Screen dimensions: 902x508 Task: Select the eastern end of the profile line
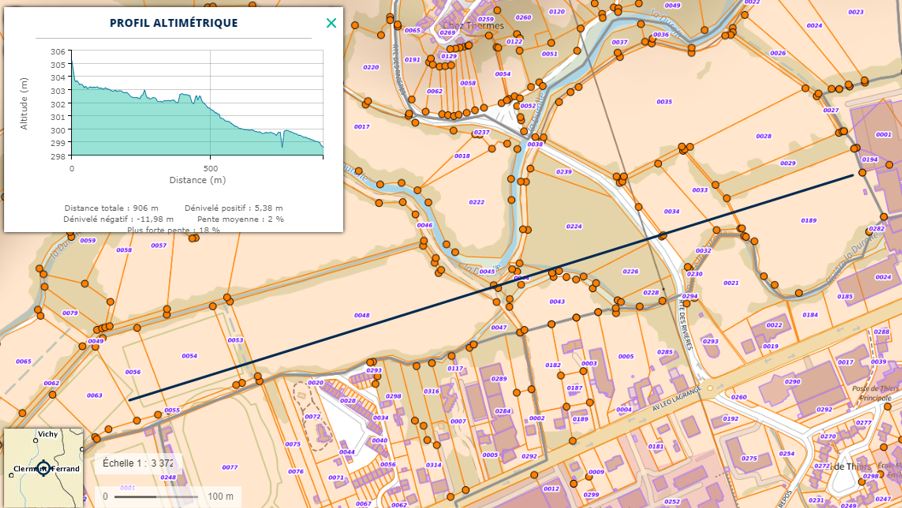853,175
